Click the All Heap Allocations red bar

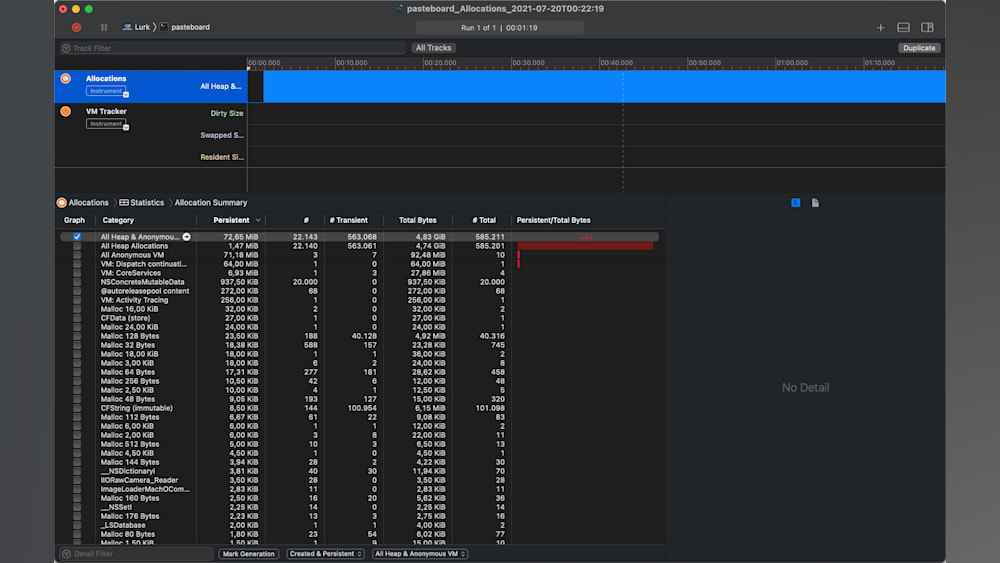(585, 246)
